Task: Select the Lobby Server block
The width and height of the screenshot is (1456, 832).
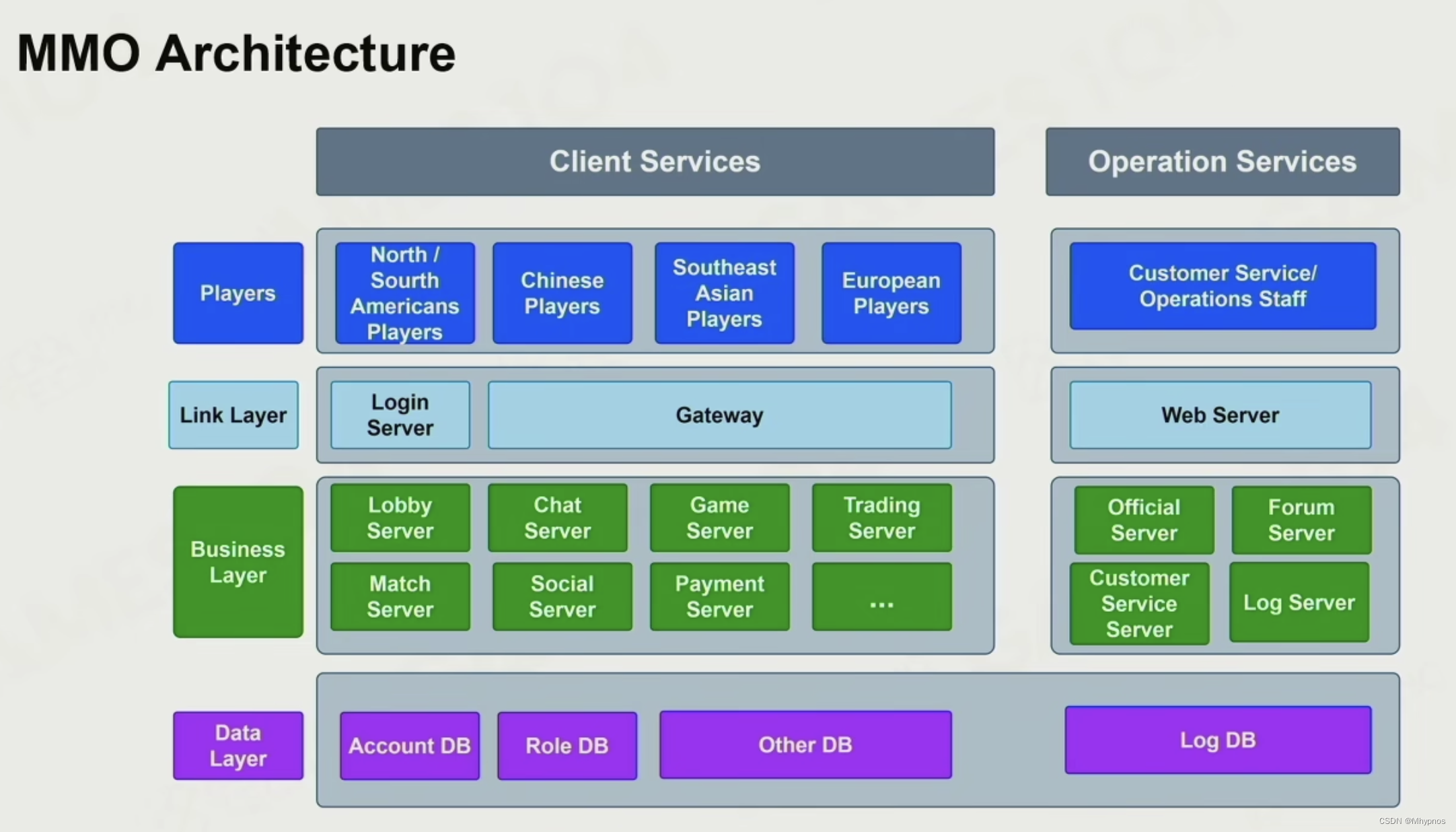Action: [x=400, y=518]
